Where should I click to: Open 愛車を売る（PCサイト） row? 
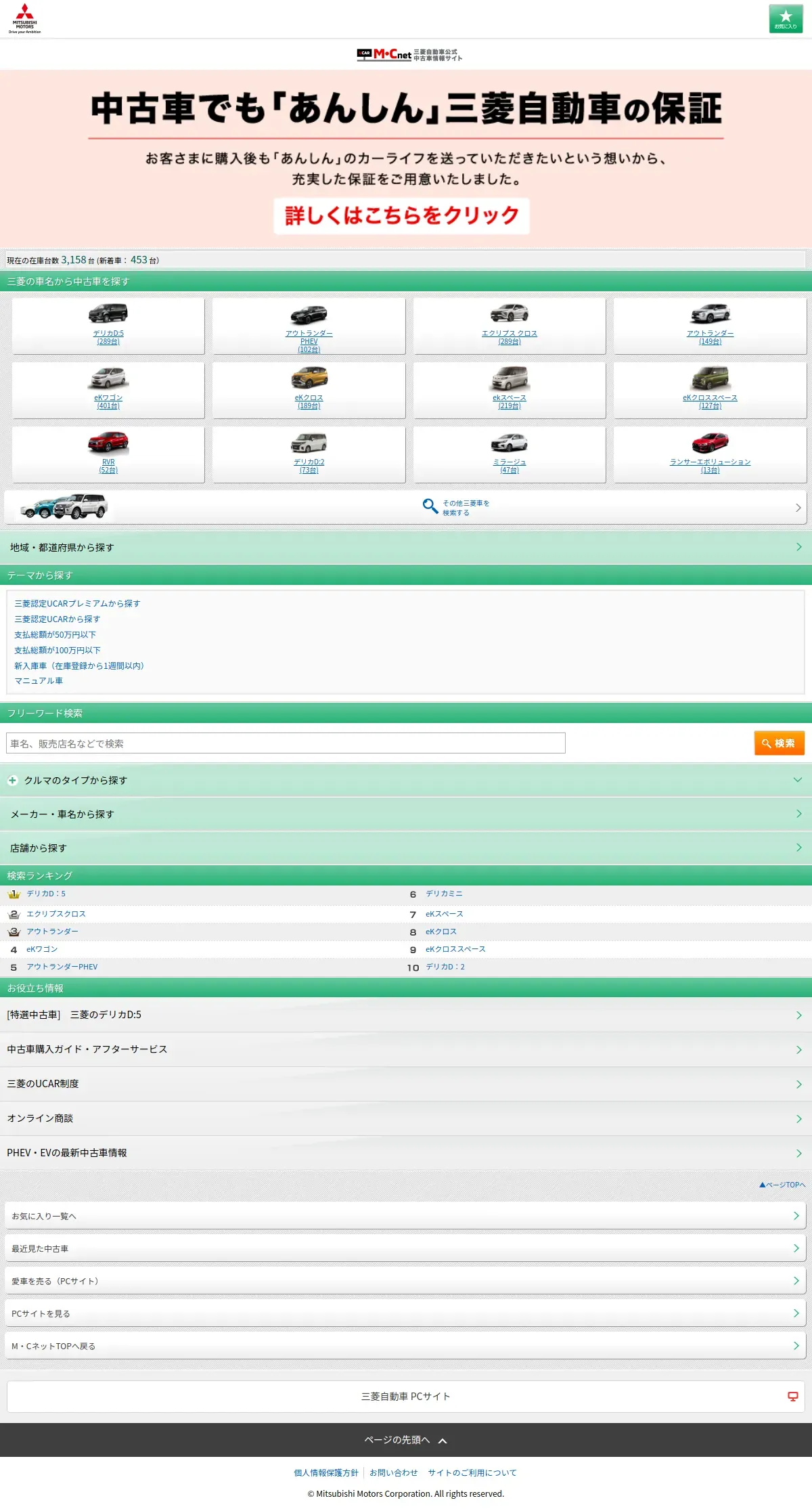click(405, 1281)
